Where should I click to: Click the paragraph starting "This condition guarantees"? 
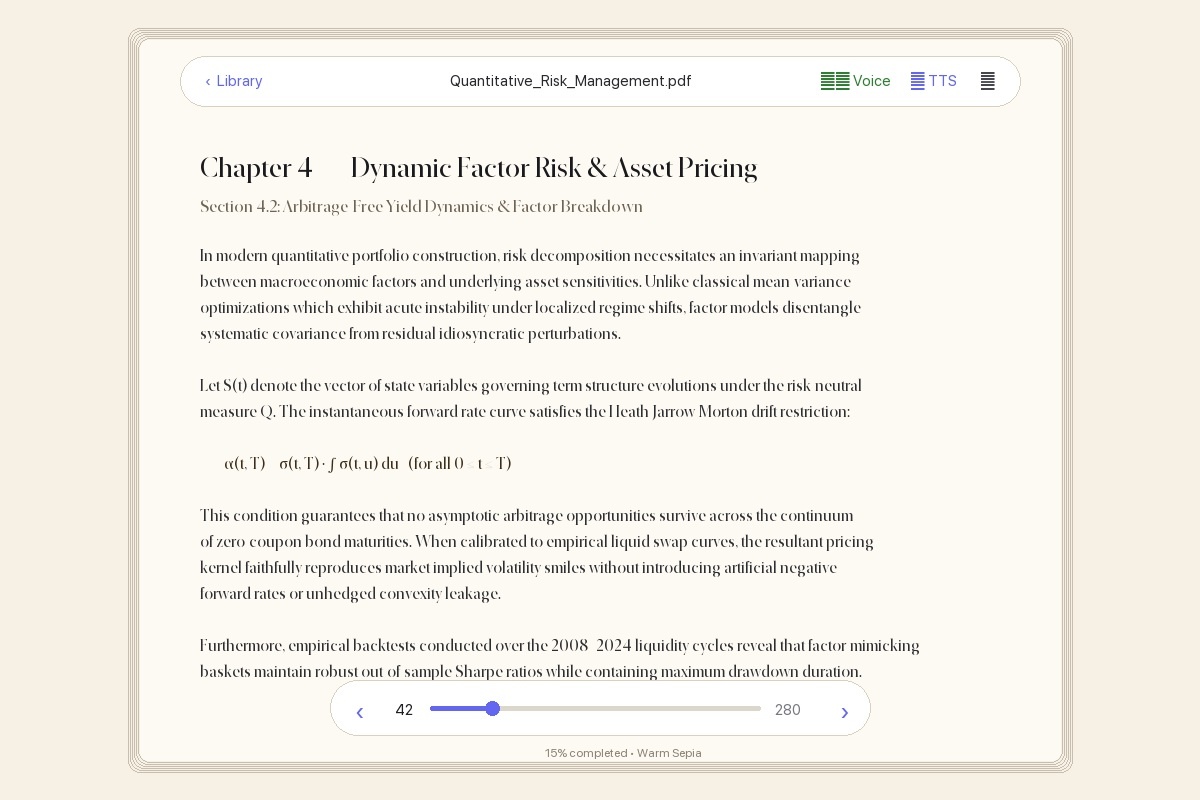(536, 555)
